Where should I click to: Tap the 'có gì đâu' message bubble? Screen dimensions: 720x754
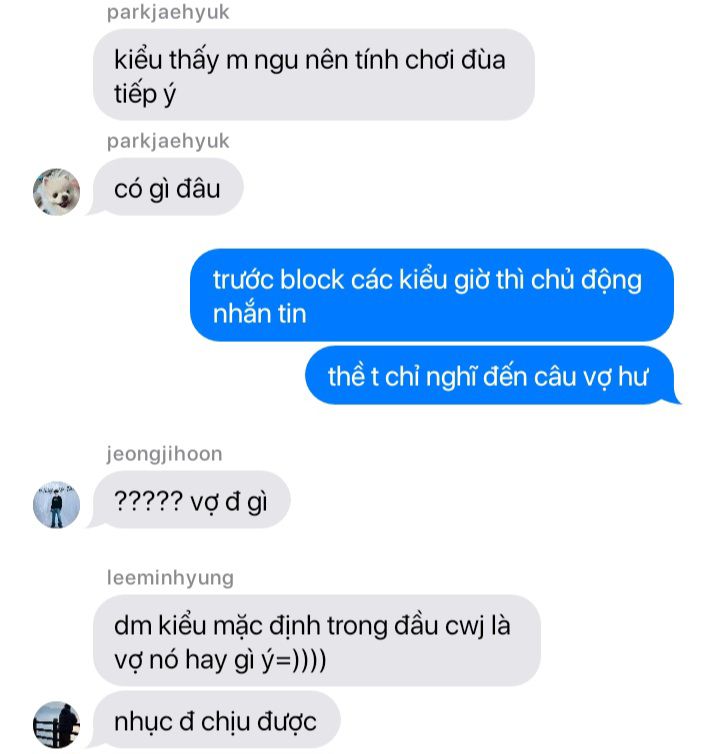167,187
